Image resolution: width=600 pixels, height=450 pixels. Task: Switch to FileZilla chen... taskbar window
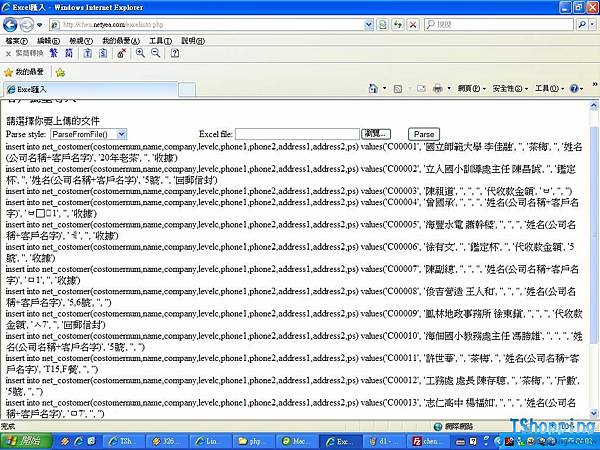coord(428,442)
